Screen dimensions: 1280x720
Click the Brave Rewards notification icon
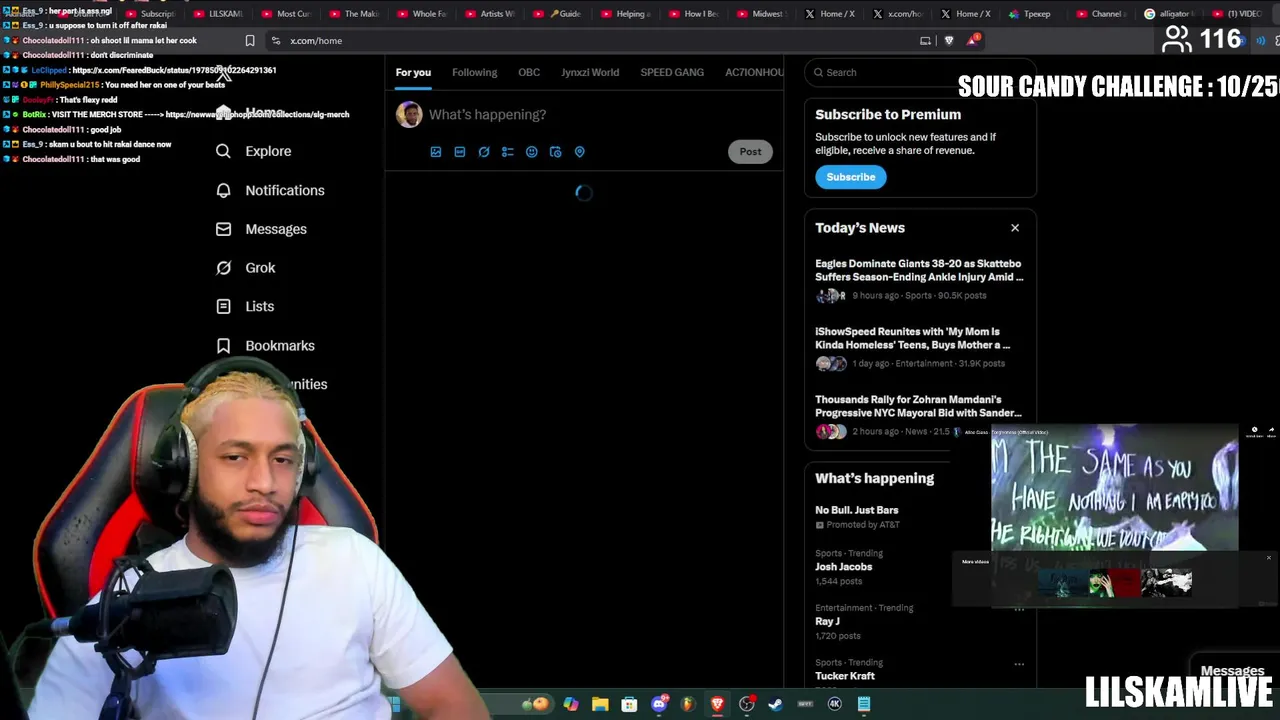point(972,40)
